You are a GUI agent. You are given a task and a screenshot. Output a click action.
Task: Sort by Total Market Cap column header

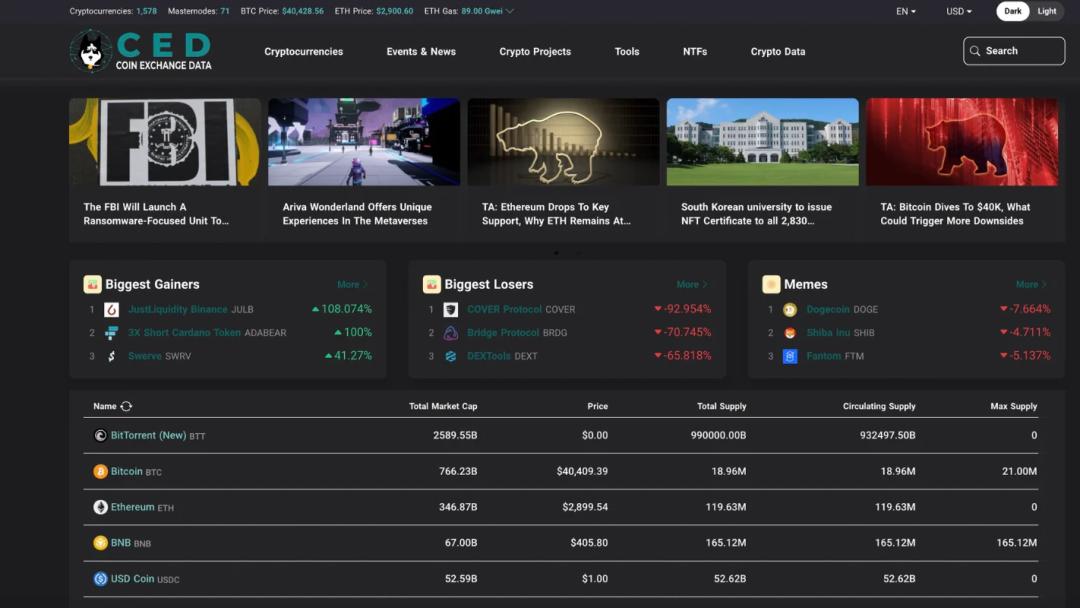click(x=443, y=406)
